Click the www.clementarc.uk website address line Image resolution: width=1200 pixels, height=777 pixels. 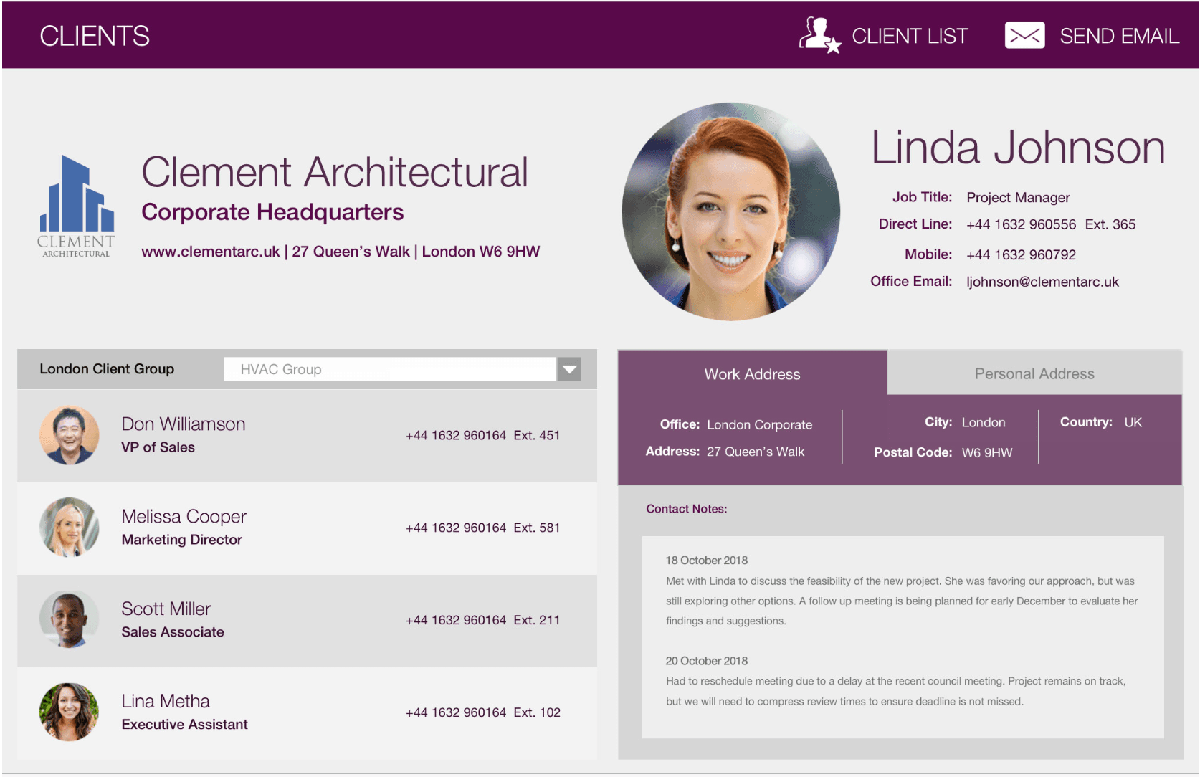(340, 252)
